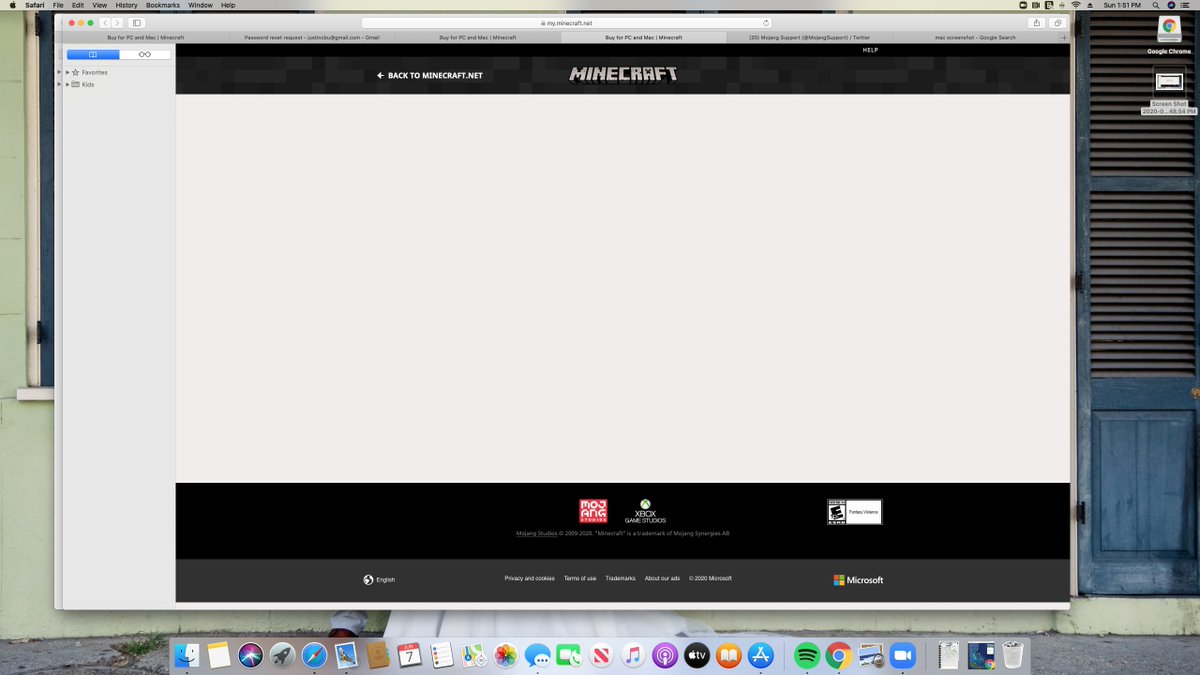Switch to mac screenshot Google Search tab

tap(975, 37)
